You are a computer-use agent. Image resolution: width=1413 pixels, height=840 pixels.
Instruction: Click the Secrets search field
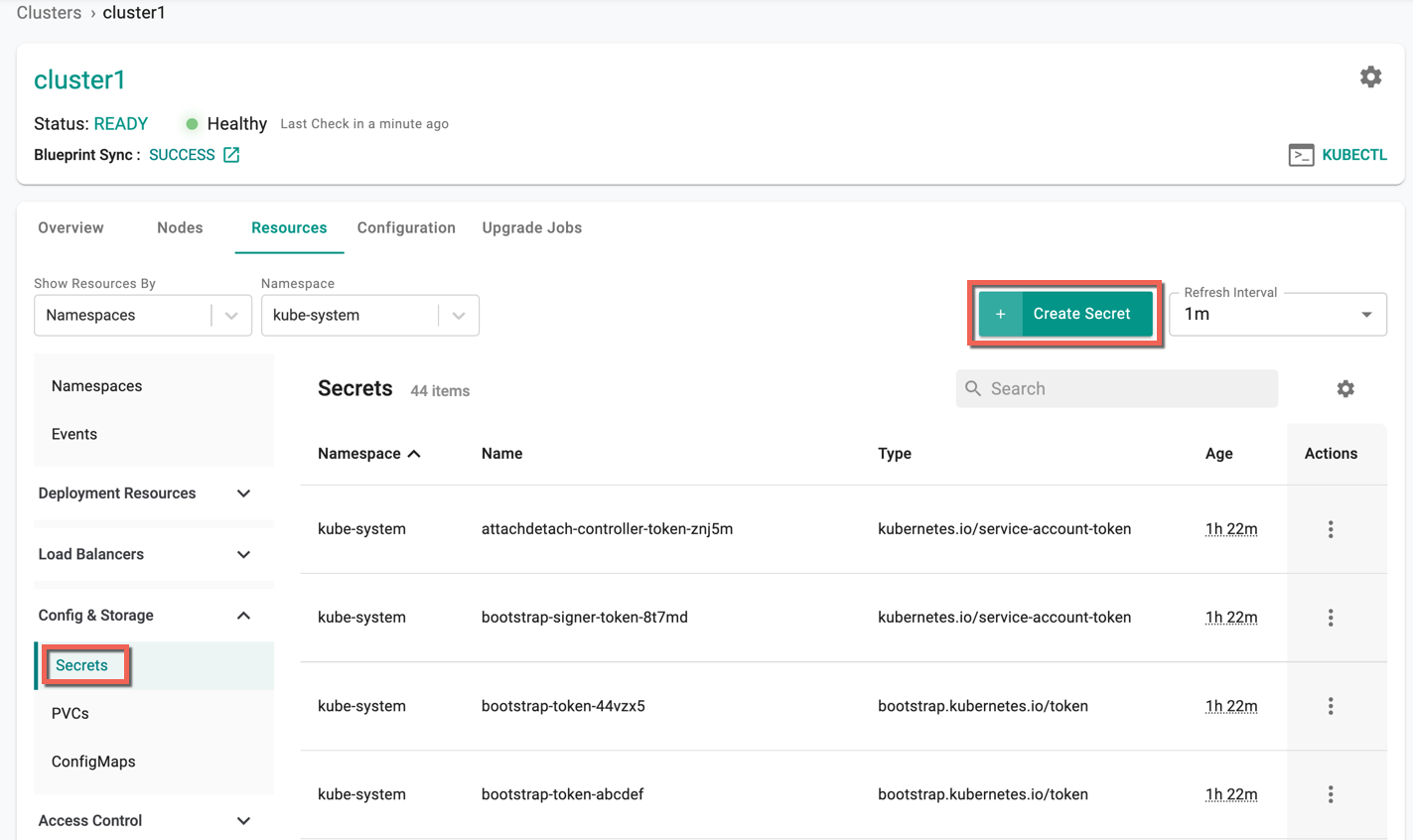click(1117, 388)
